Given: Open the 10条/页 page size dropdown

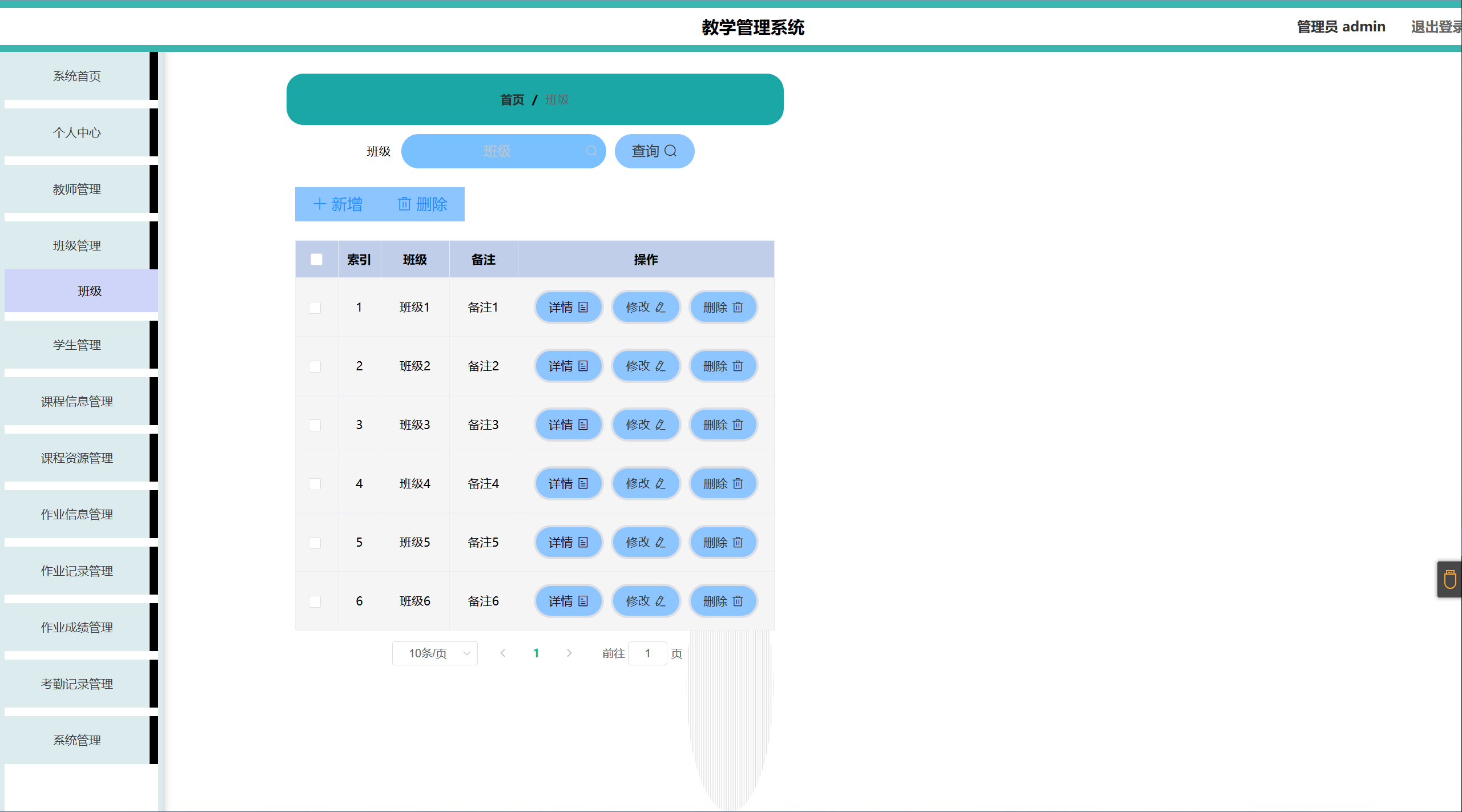Looking at the screenshot, I should click(x=434, y=653).
